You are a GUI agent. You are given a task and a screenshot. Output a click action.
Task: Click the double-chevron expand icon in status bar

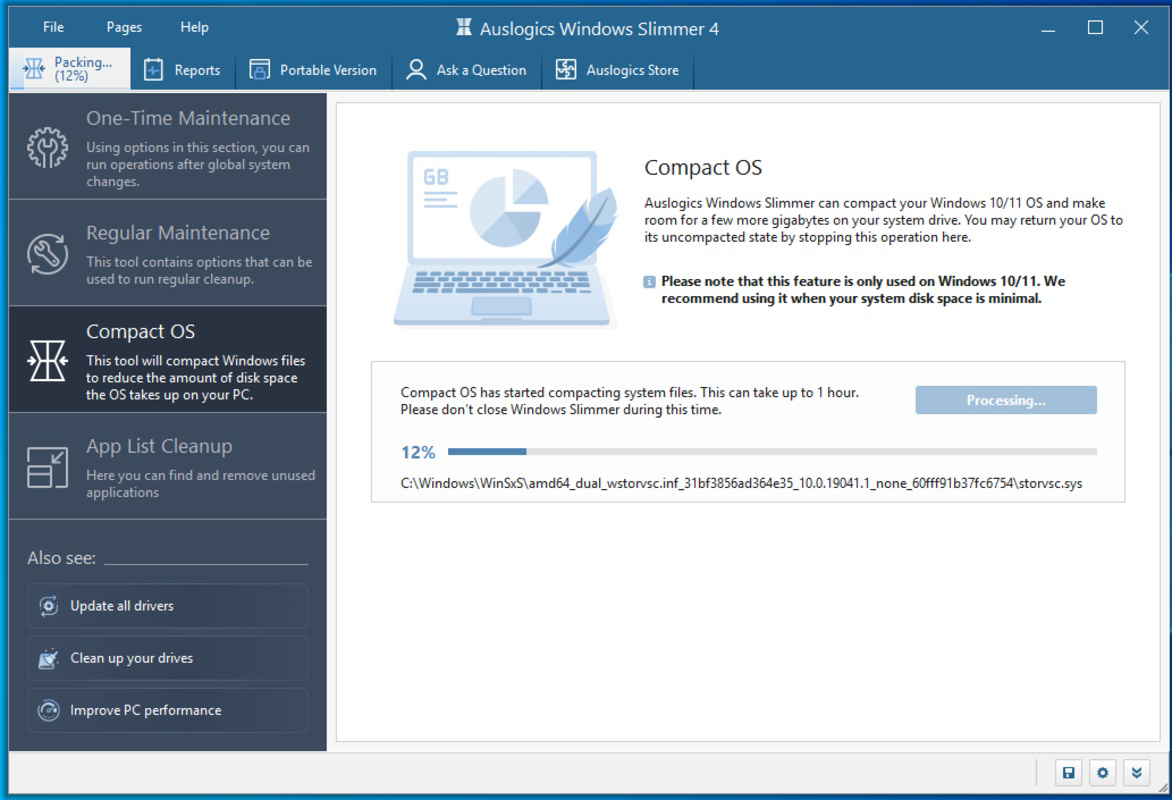click(x=1136, y=773)
